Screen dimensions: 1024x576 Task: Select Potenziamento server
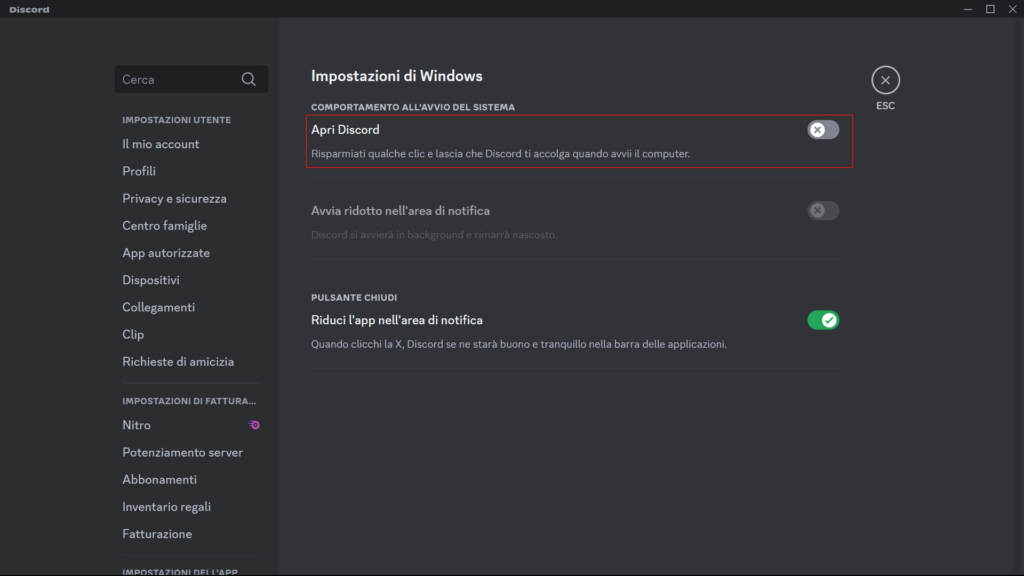coord(182,453)
